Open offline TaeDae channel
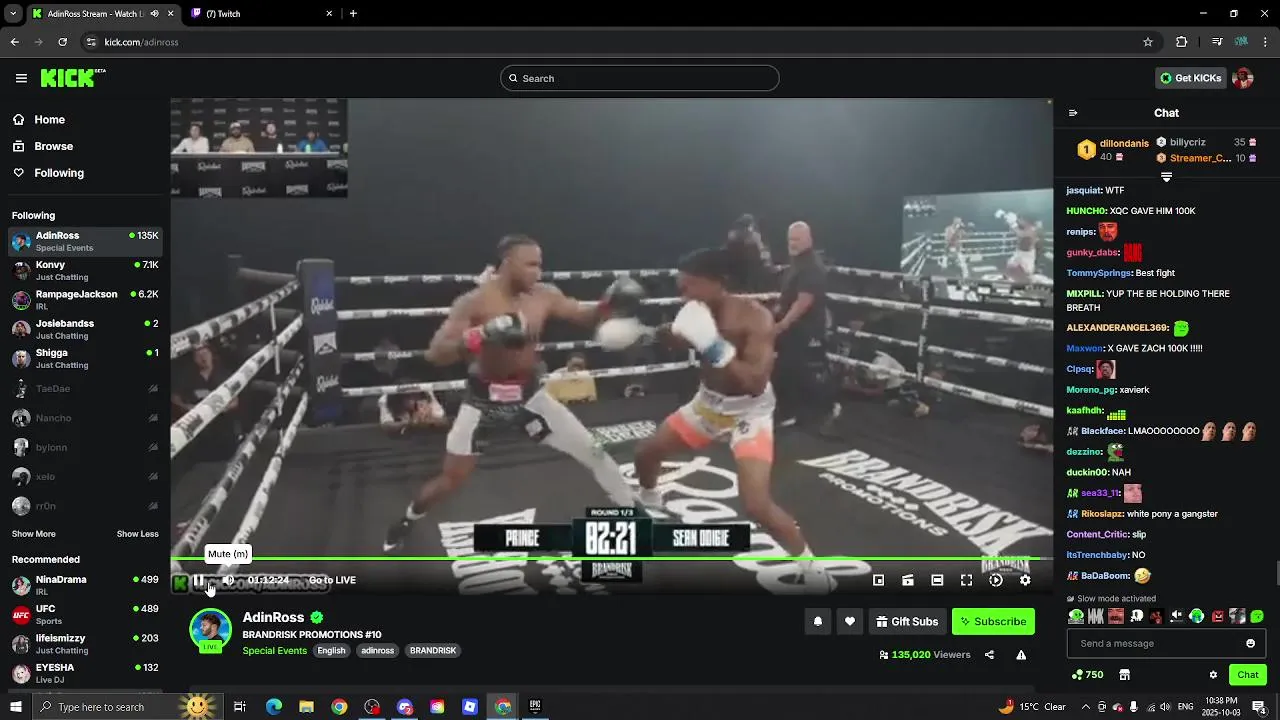This screenshot has width=1280, height=720. [85, 388]
